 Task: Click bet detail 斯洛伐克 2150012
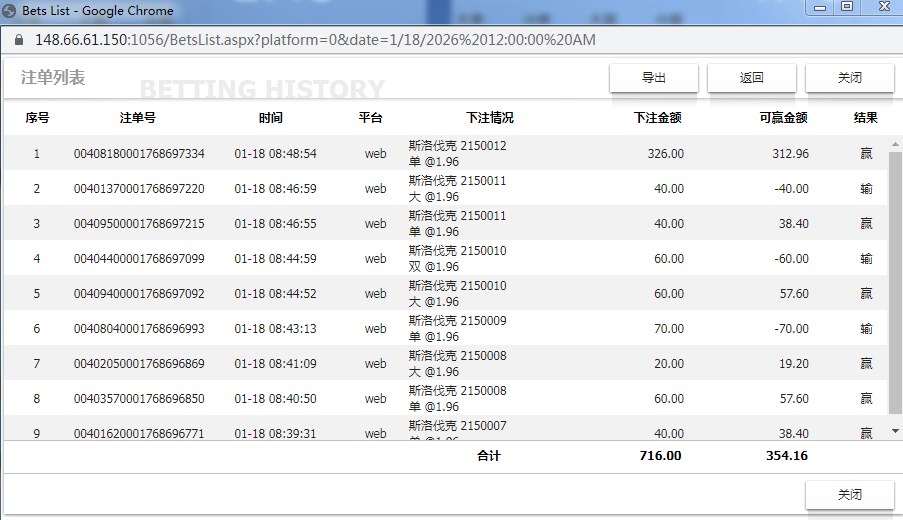[x=457, y=146]
